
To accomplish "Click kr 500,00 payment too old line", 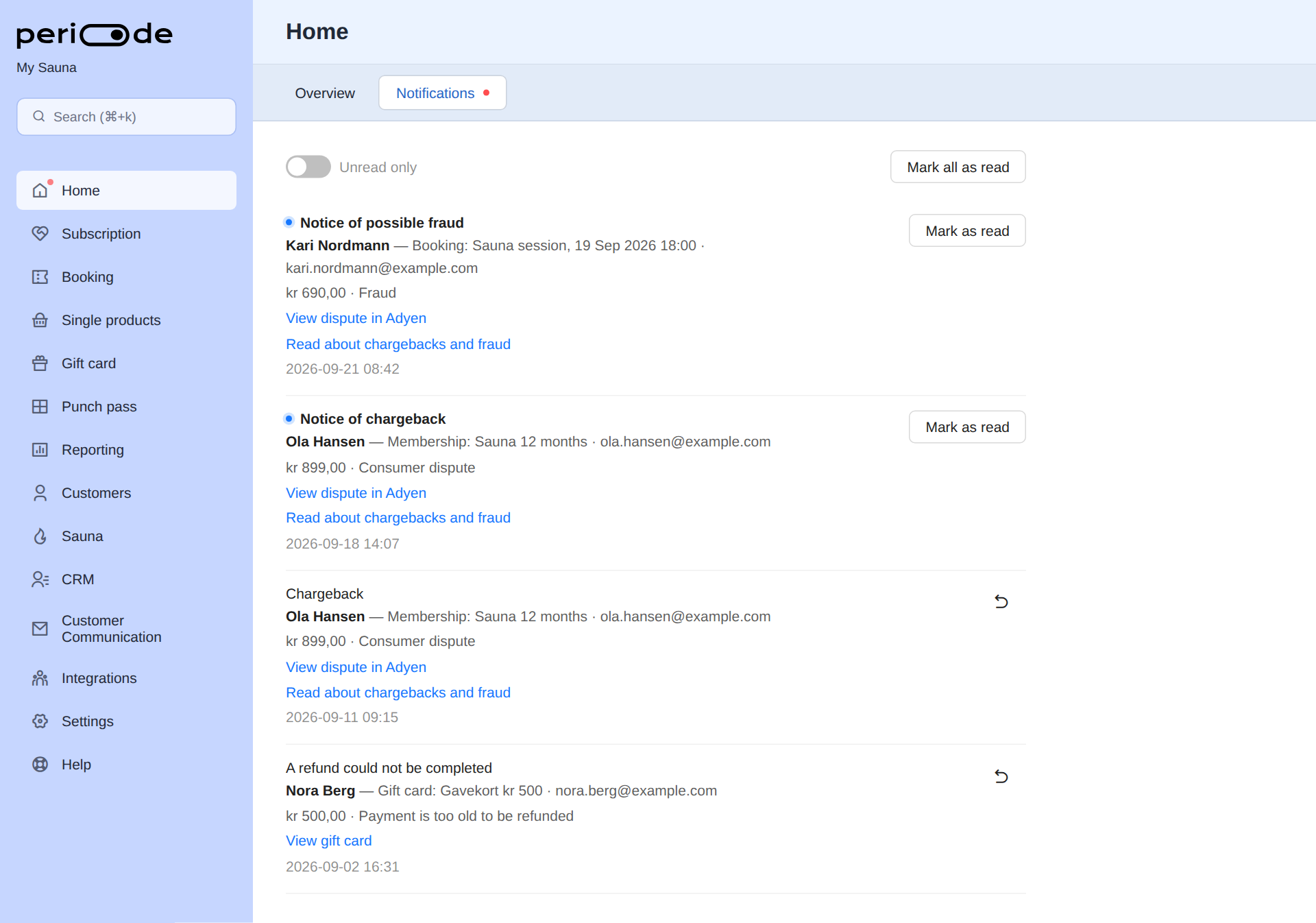I will (x=430, y=816).
